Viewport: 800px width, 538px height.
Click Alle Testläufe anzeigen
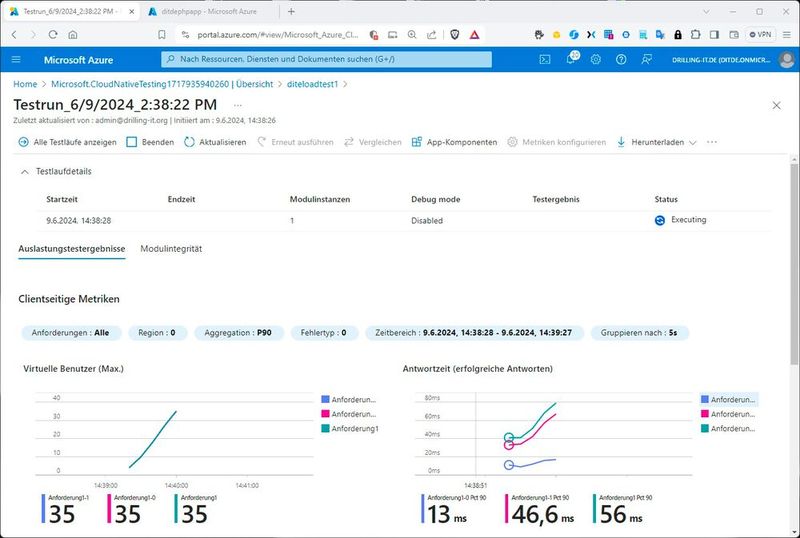pyautogui.click(x=67, y=142)
